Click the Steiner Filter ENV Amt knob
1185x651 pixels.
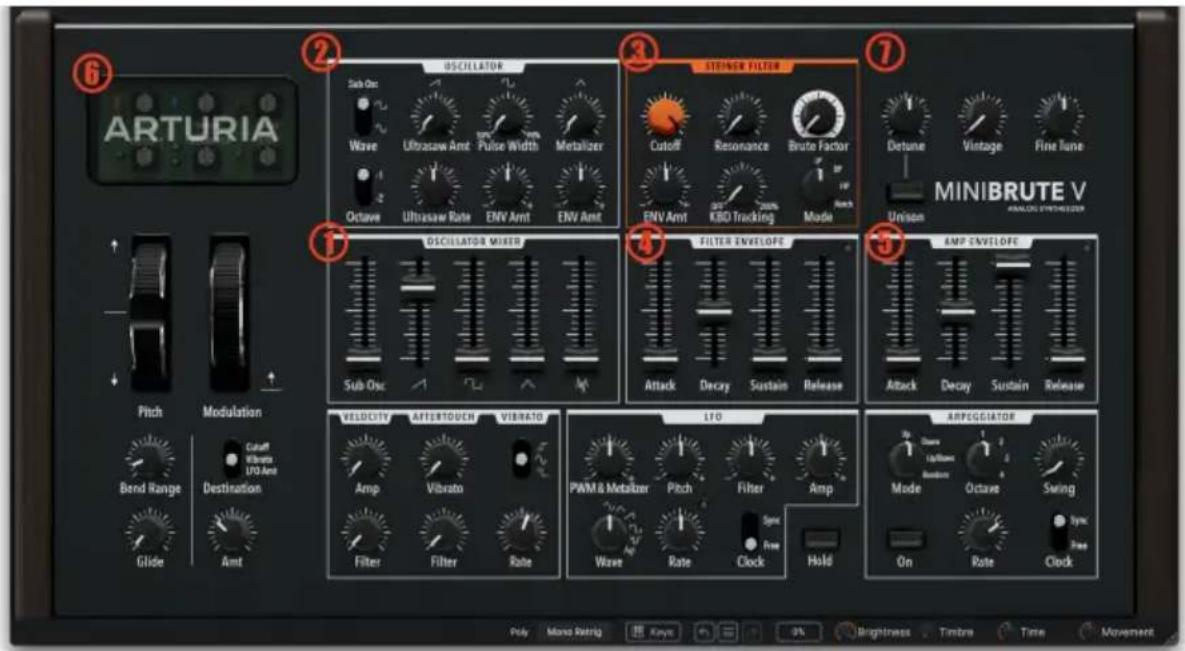[665, 187]
